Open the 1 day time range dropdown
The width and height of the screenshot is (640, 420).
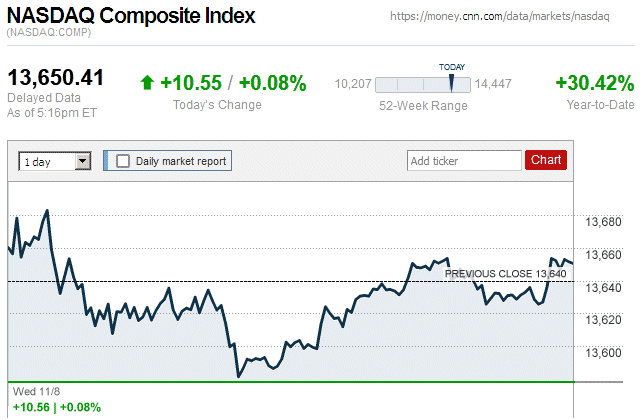tap(55, 160)
